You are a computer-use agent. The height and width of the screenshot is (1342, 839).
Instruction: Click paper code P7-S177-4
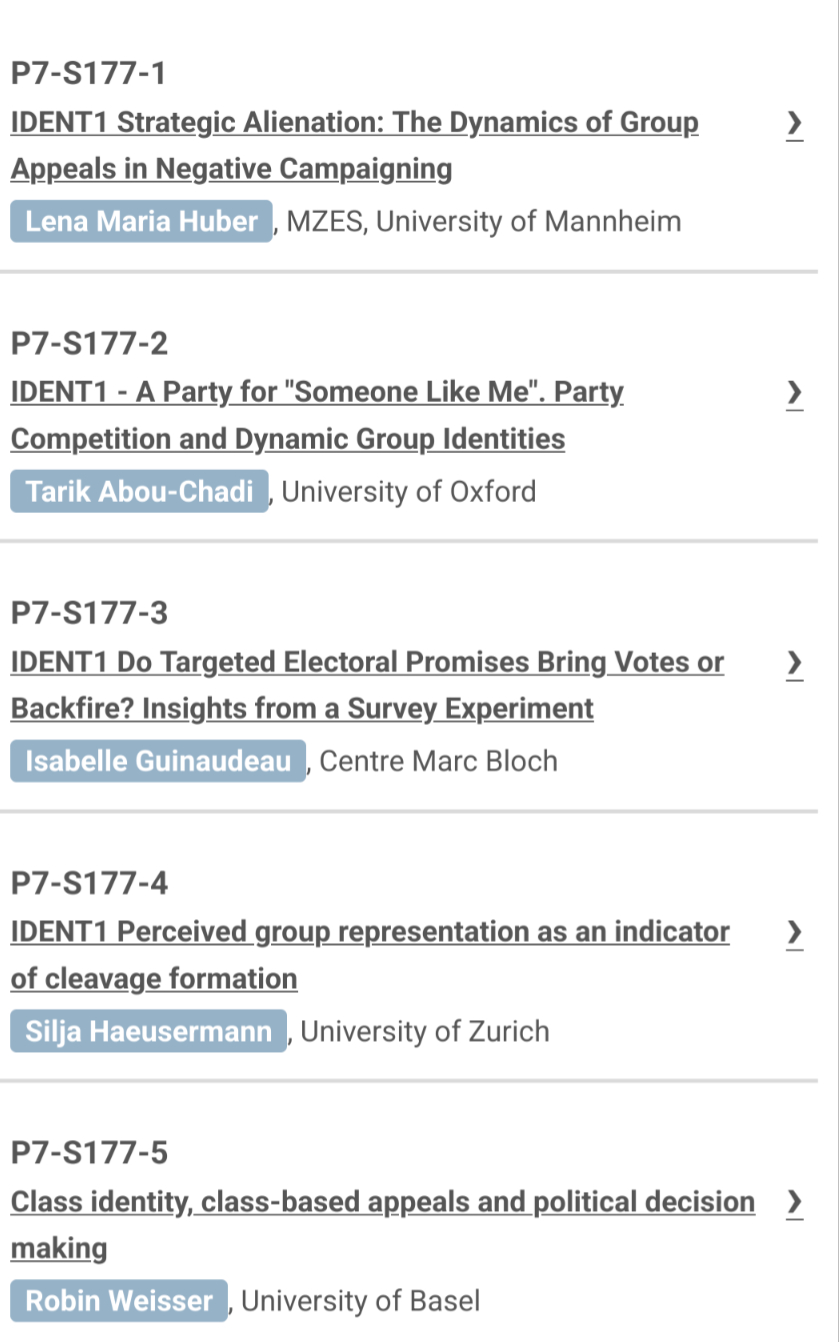tap(89, 884)
